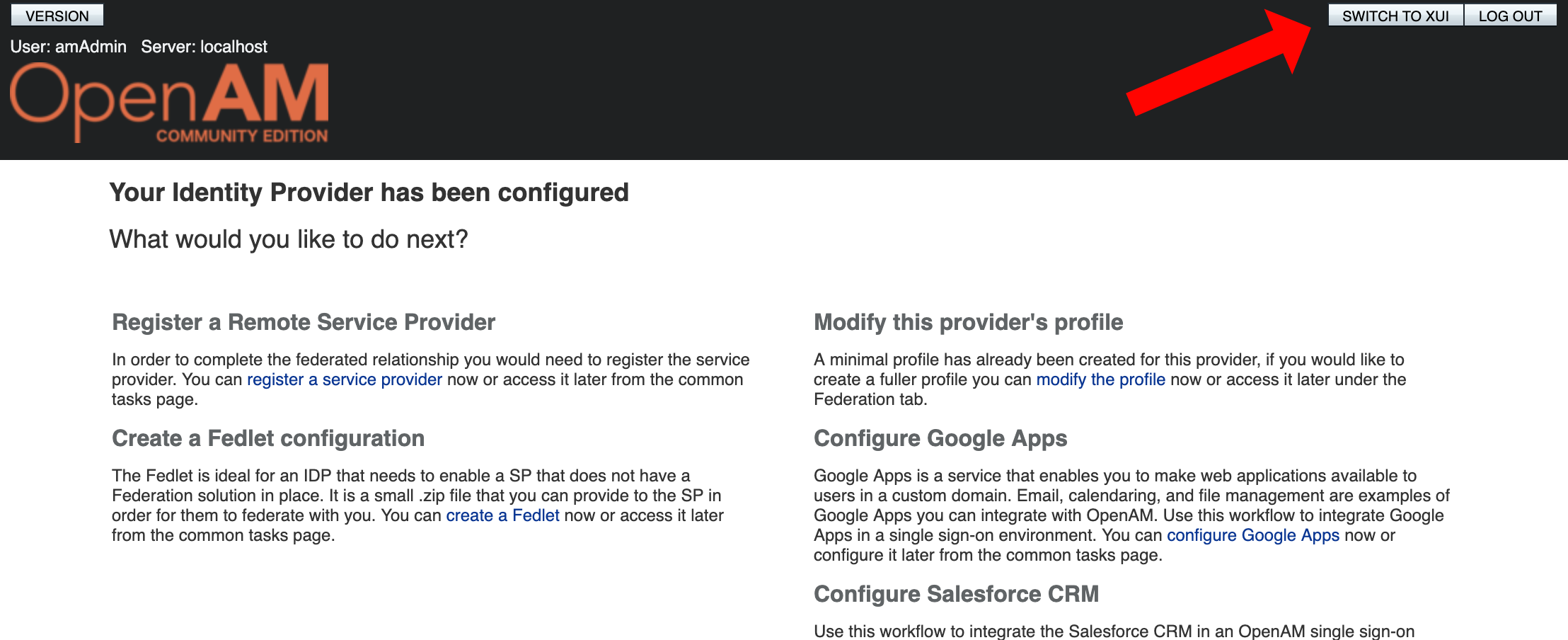Log out of the OpenAM console
This screenshot has width=1568, height=640.
(x=1510, y=16)
